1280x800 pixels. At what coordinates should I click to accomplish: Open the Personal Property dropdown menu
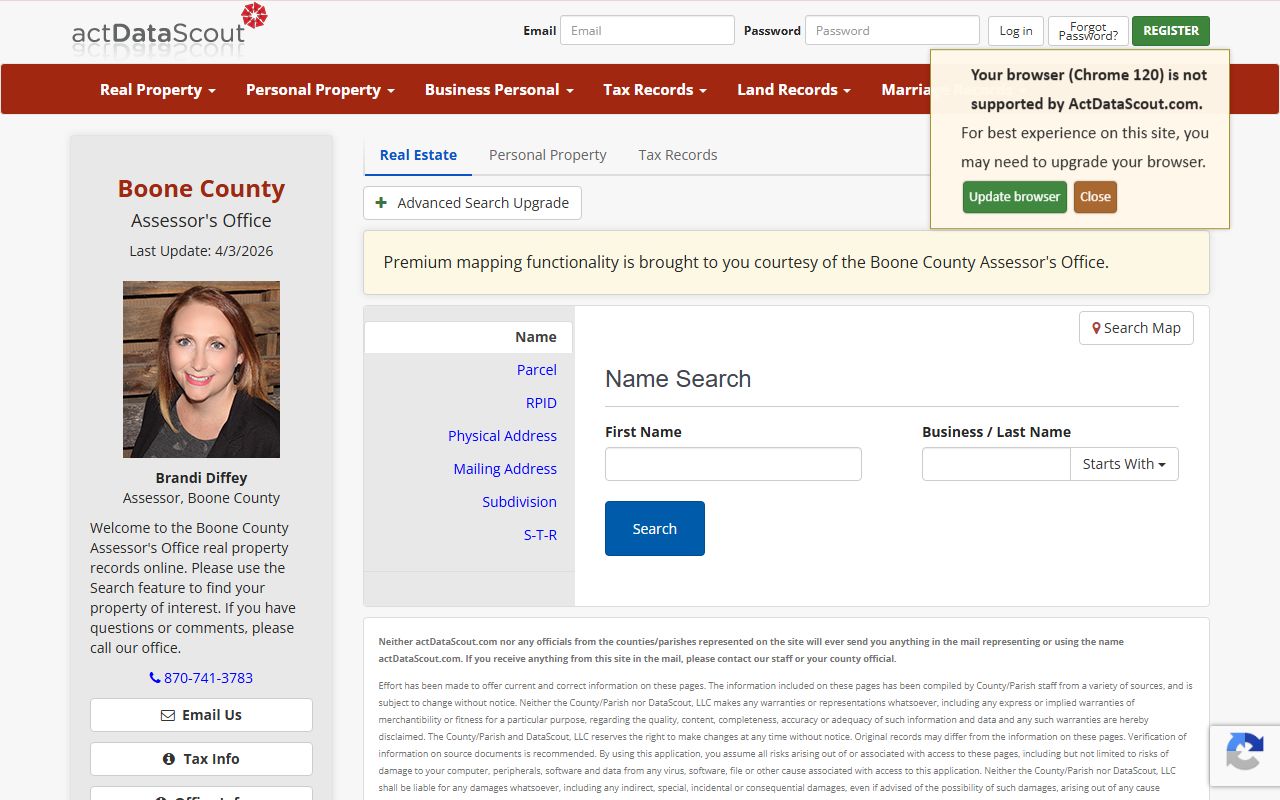point(320,89)
